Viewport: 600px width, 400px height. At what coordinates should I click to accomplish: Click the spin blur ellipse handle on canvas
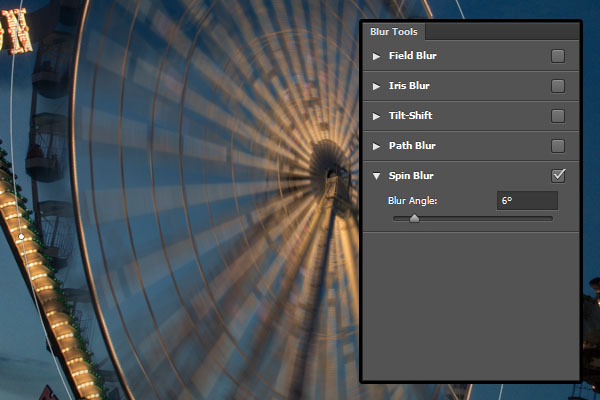point(21,237)
